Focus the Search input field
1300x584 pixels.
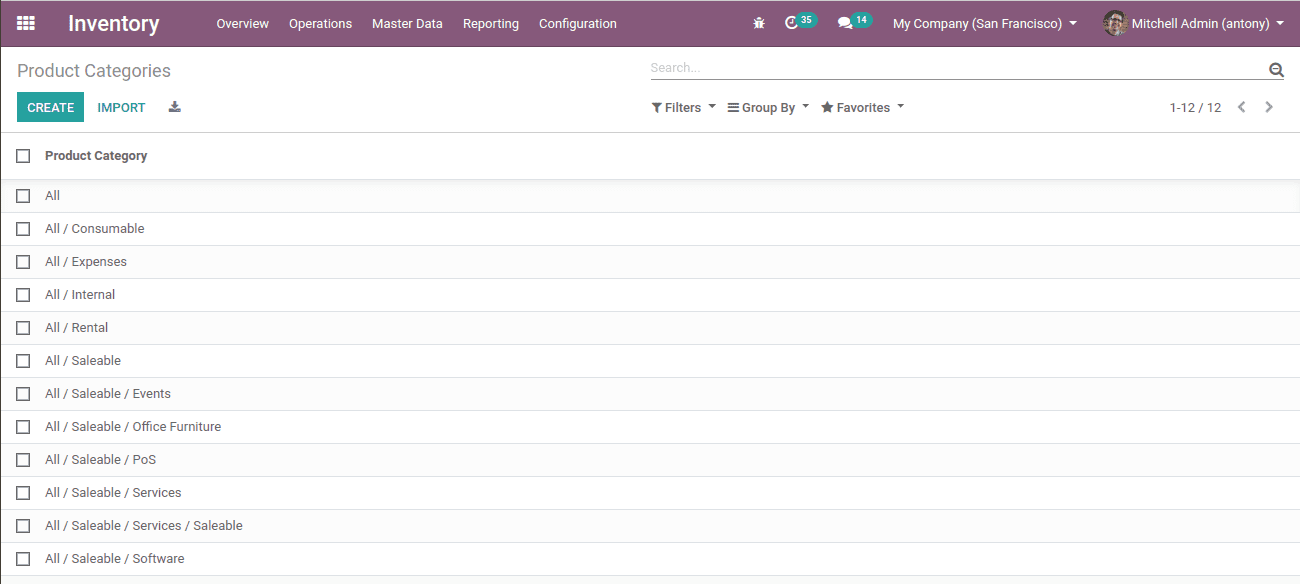pyautogui.click(x=957, y=68)
